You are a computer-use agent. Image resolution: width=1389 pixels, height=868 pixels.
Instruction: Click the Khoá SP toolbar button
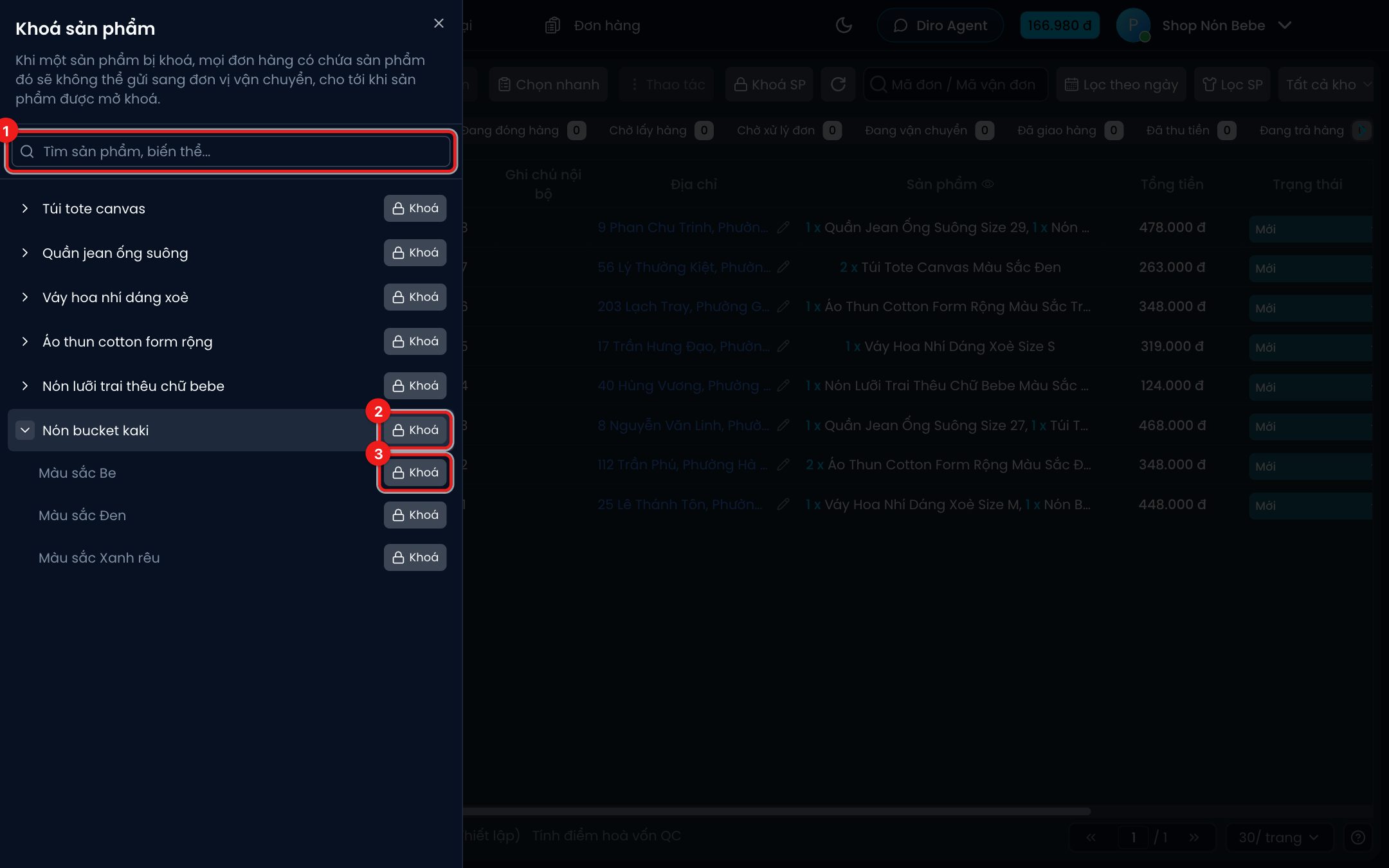pyautogui.click(x=770, y=84)
